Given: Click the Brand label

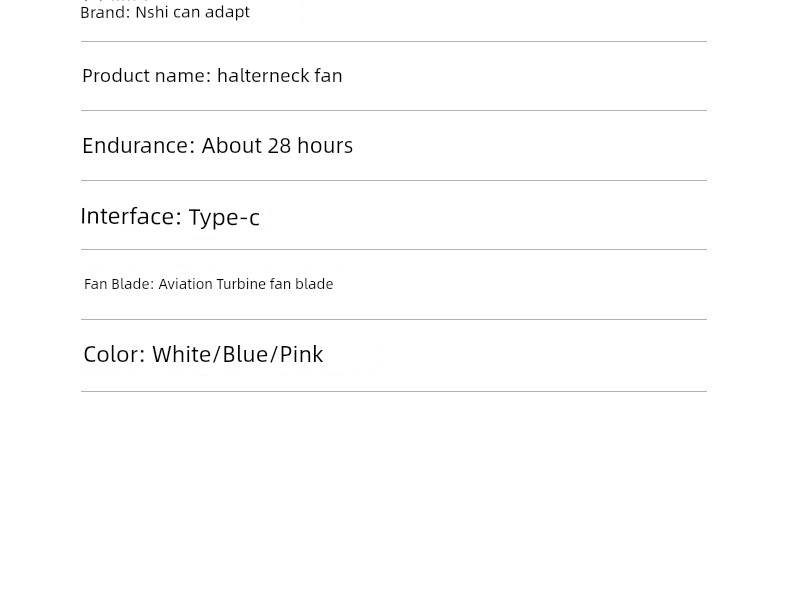Looking at the screenshot, I should pyautogui.click(x=105, y=12).
